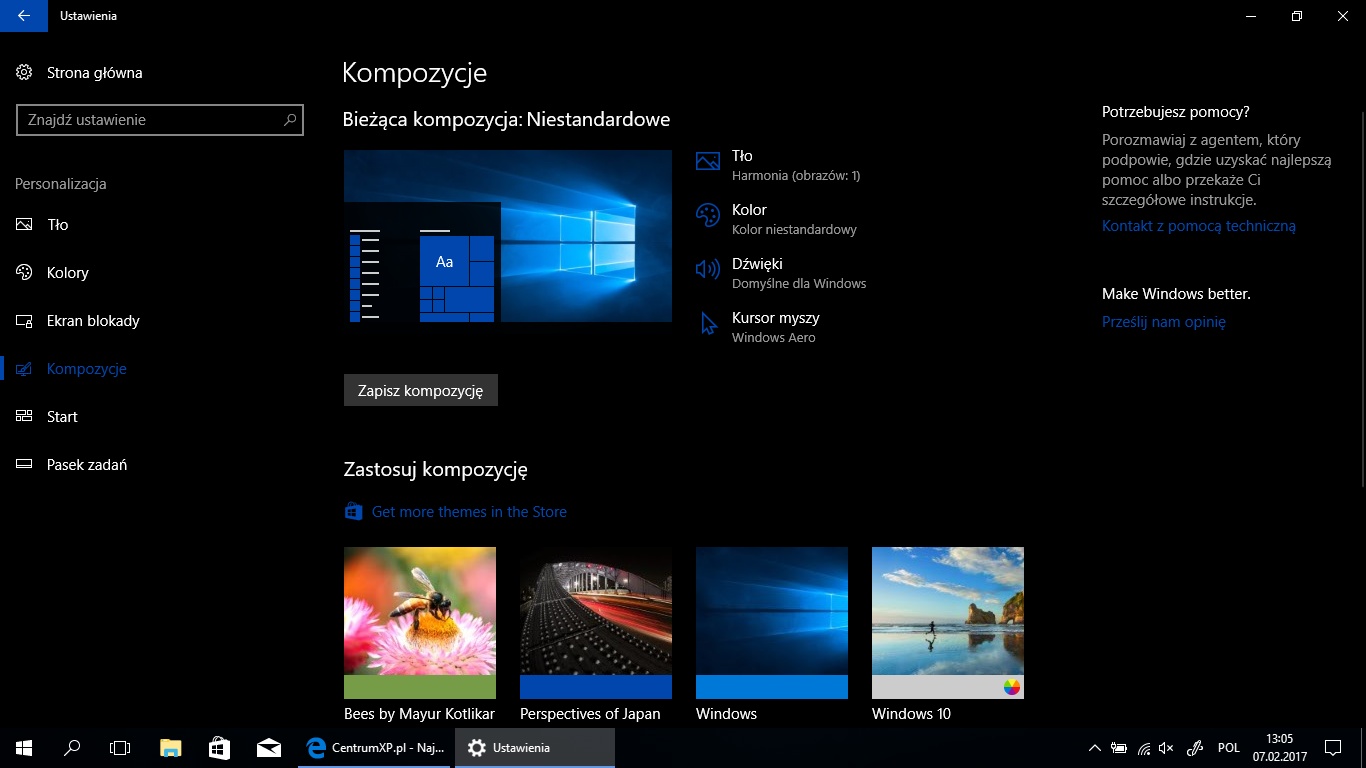This screenshot has height=768, width=1366.
Task: Click Ustawienia taskbar window button
Action: [x=535, y=747]
